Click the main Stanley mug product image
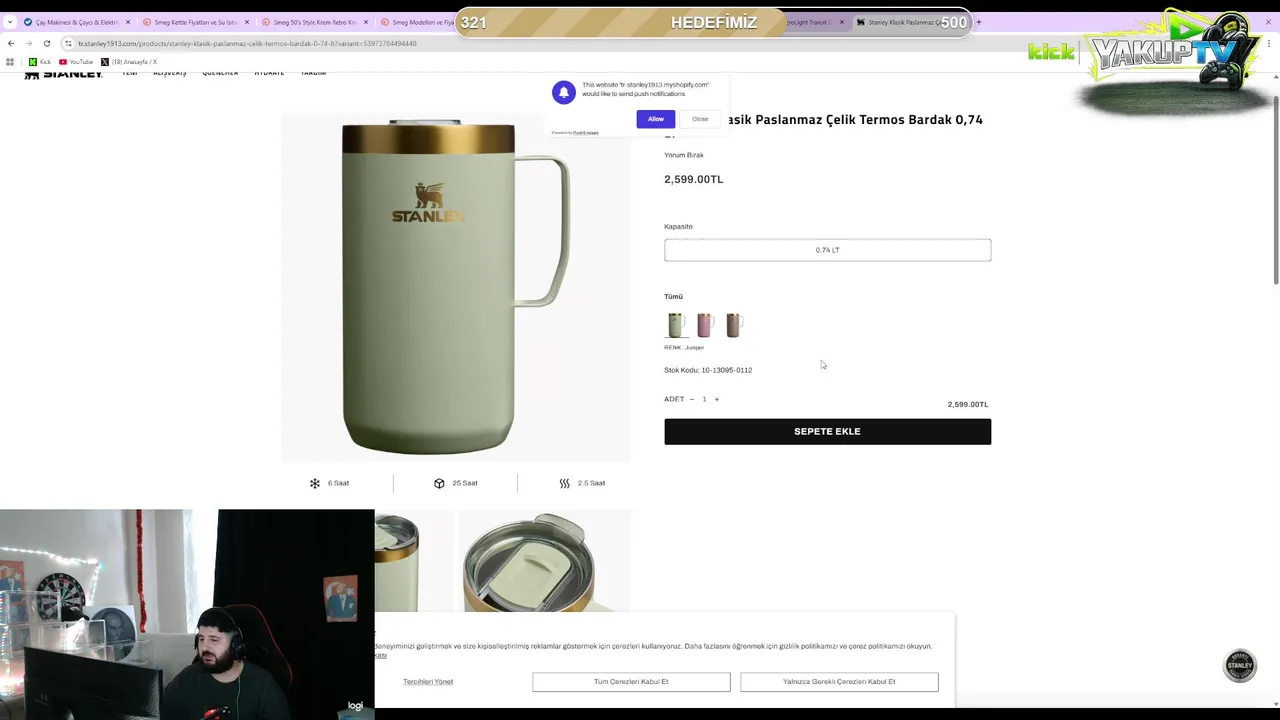 pos(456,287)
